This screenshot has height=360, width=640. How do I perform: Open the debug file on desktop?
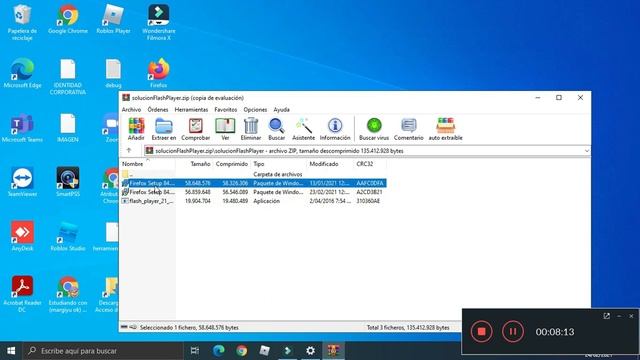[113, 73]
